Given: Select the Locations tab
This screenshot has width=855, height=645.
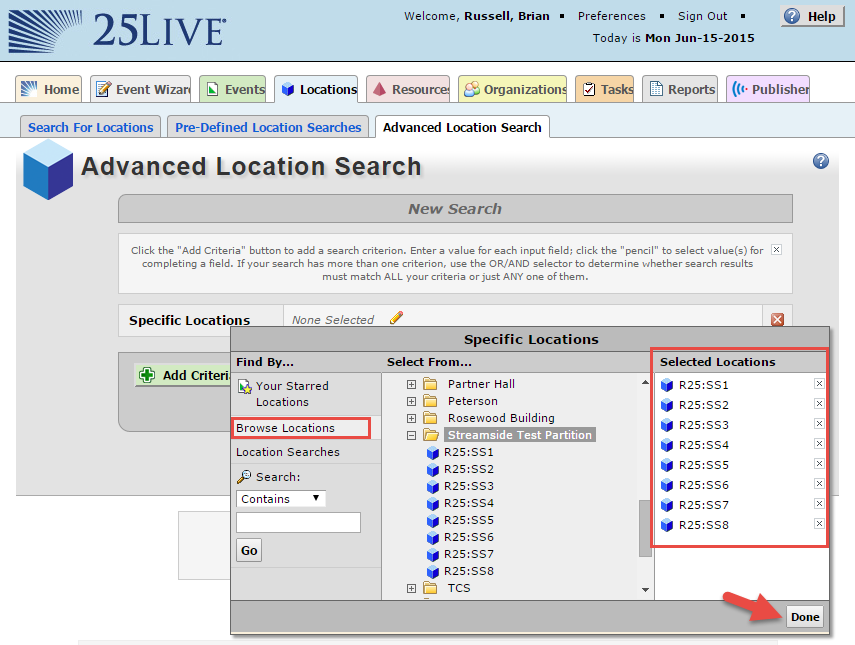Looking at the screenshot, I should pos(316,89).
